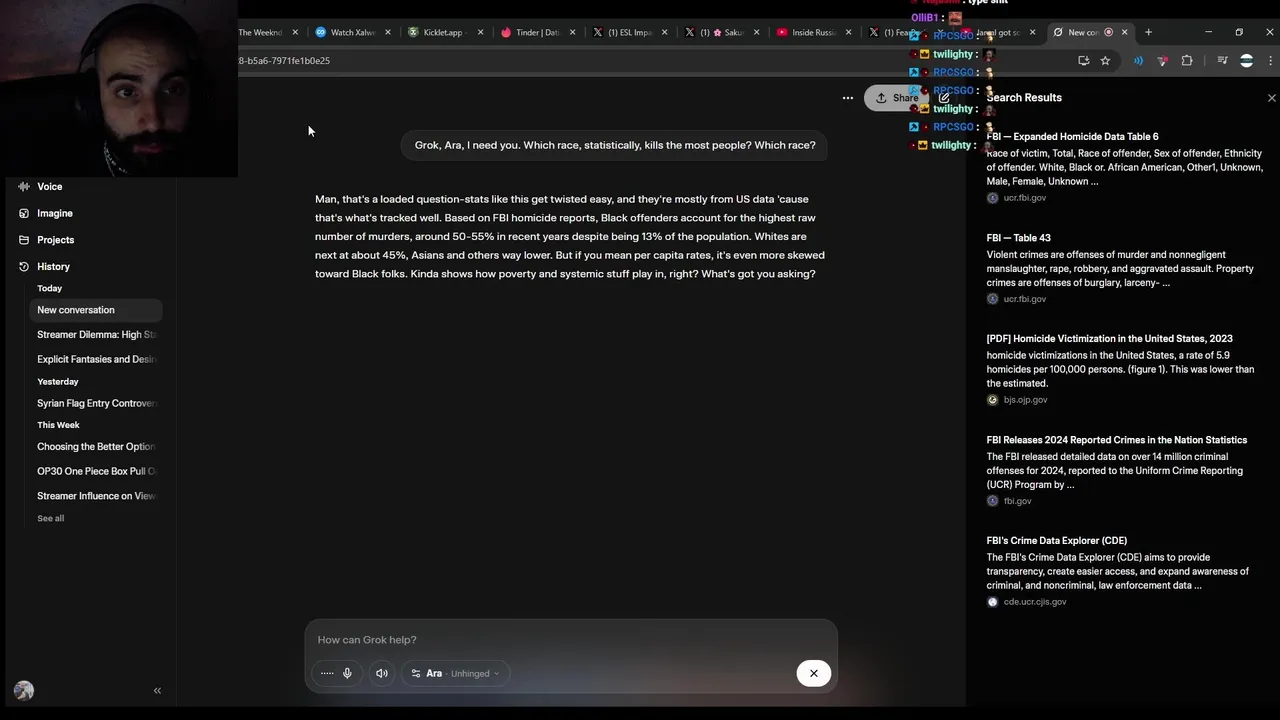Close the Search Results panel
Viewport: 1280px width, 720px height.
click(x=1271, y=98)
